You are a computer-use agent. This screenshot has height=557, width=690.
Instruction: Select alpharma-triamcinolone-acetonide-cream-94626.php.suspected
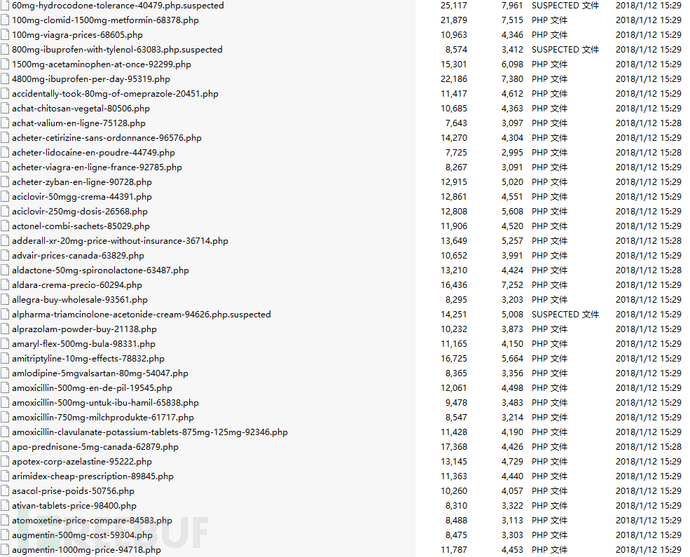141,314
